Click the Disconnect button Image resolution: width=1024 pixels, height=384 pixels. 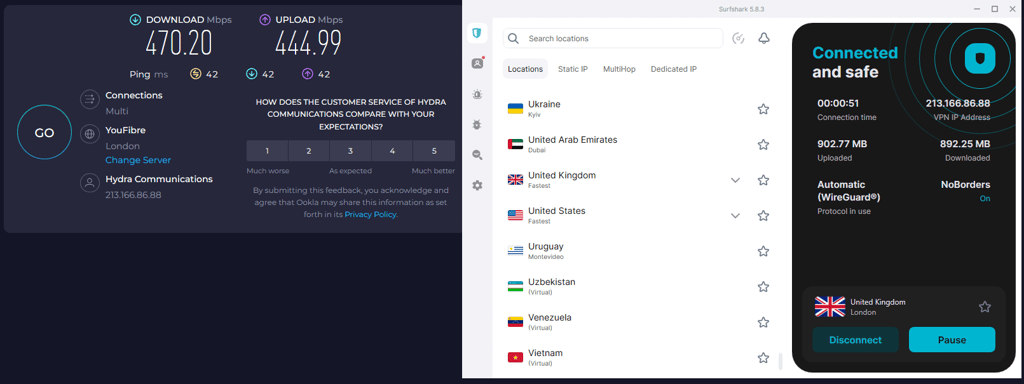click(x=855, y=340)
